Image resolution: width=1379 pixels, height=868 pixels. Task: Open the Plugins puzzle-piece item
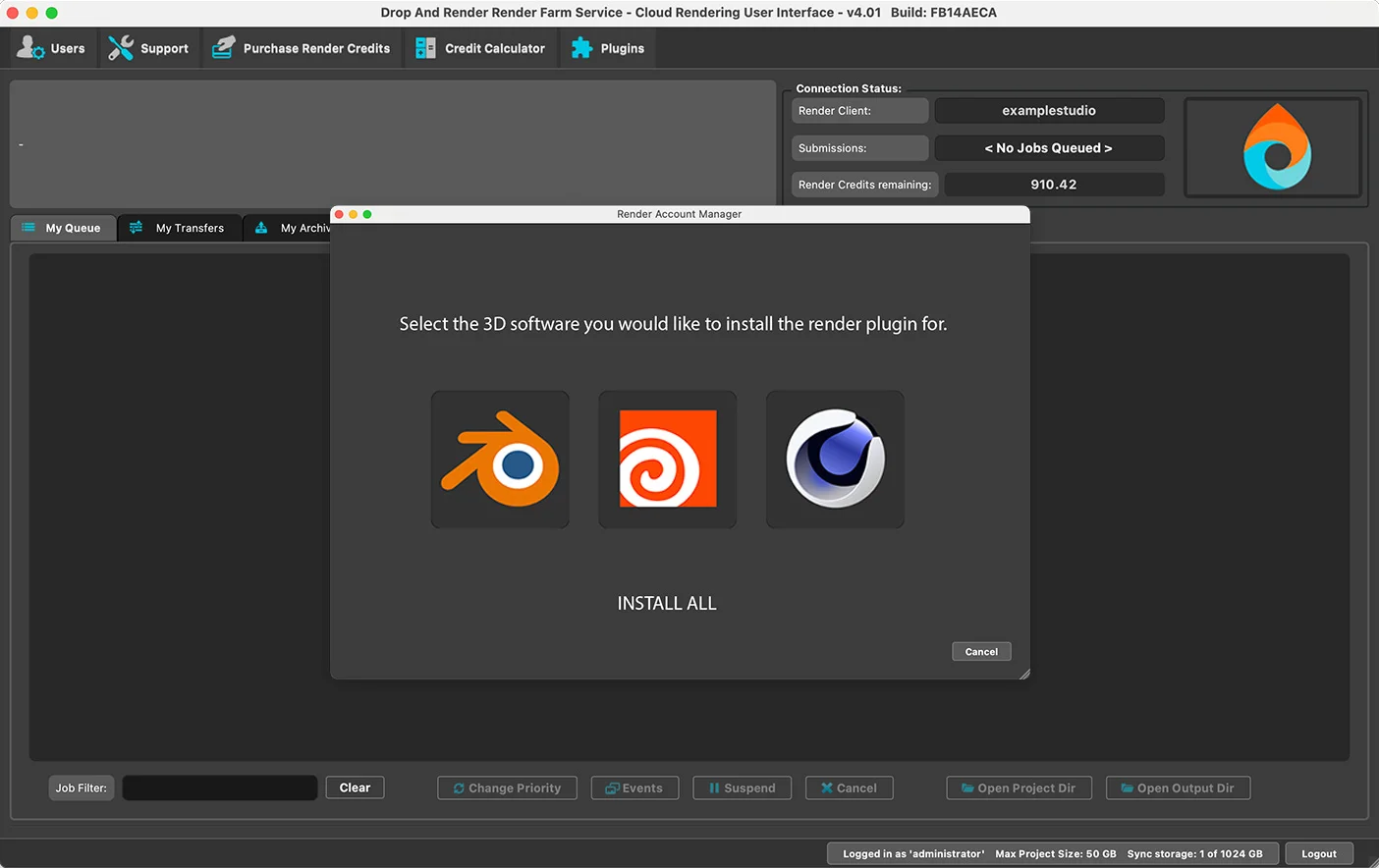coord(608,48)
